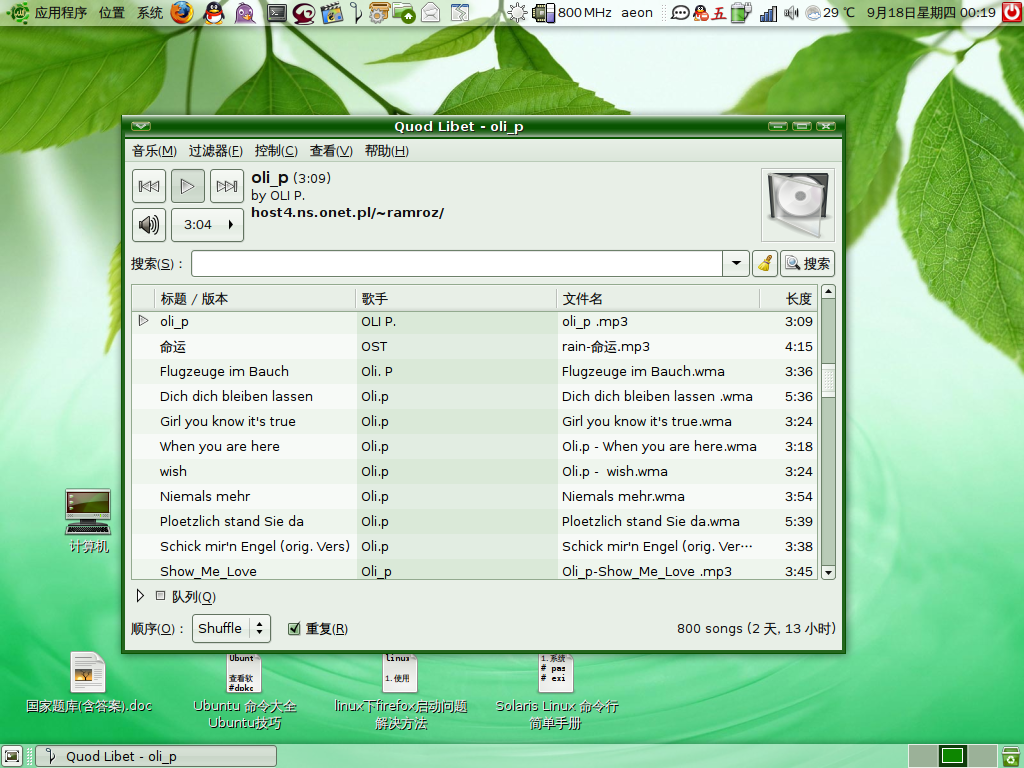Click the weather 29 °C applet
Screen dimensions: 1024x768
830,12
